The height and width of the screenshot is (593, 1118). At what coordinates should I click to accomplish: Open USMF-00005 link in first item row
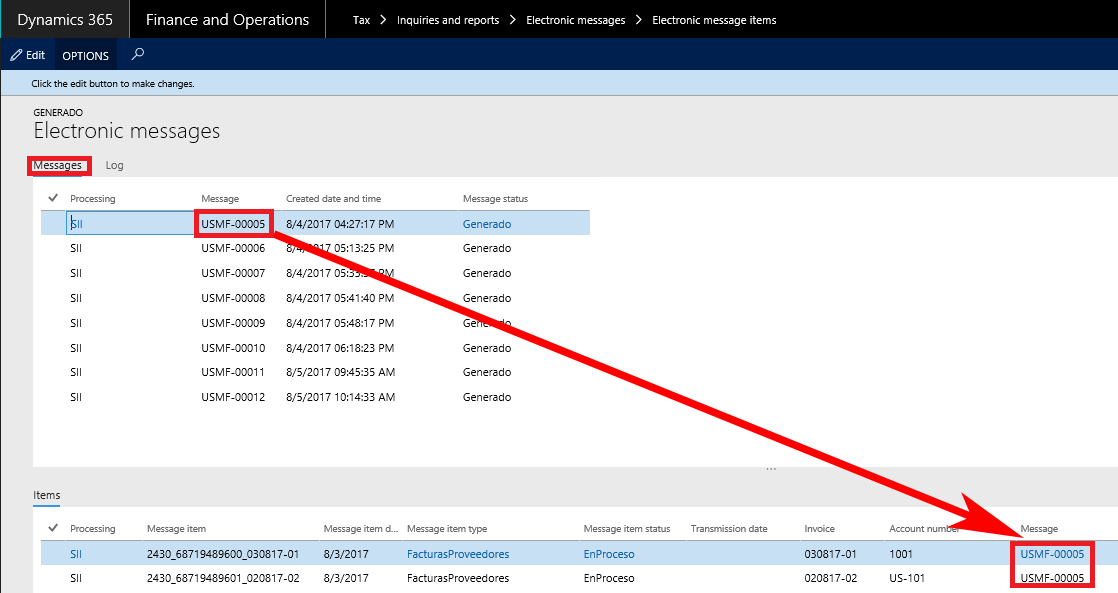[x=1052, y=554]
